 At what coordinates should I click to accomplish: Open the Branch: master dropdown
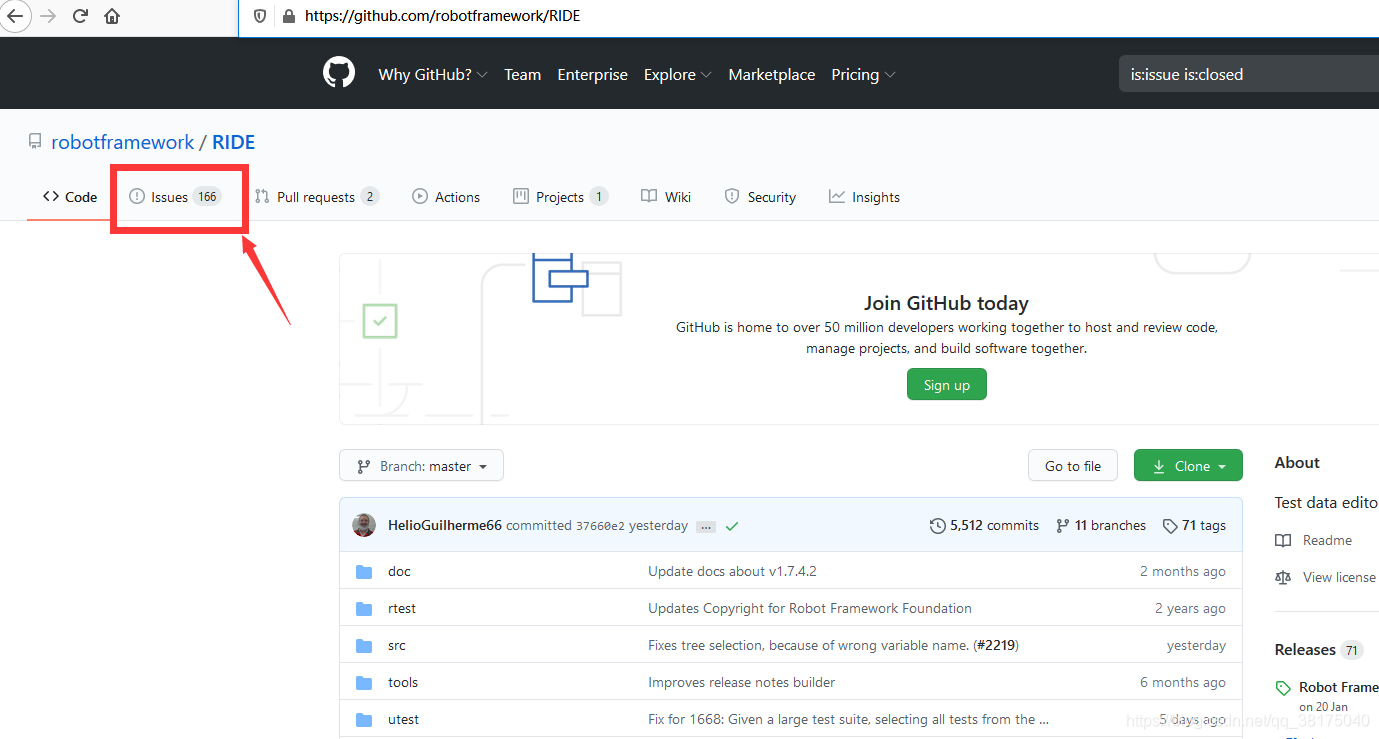click(421, 466)
